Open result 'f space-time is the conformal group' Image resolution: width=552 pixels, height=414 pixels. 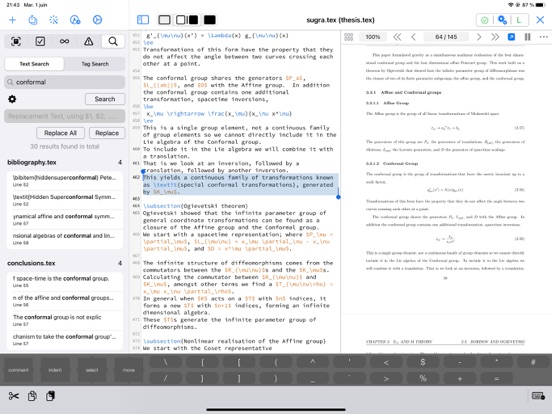tap(65, 281)
